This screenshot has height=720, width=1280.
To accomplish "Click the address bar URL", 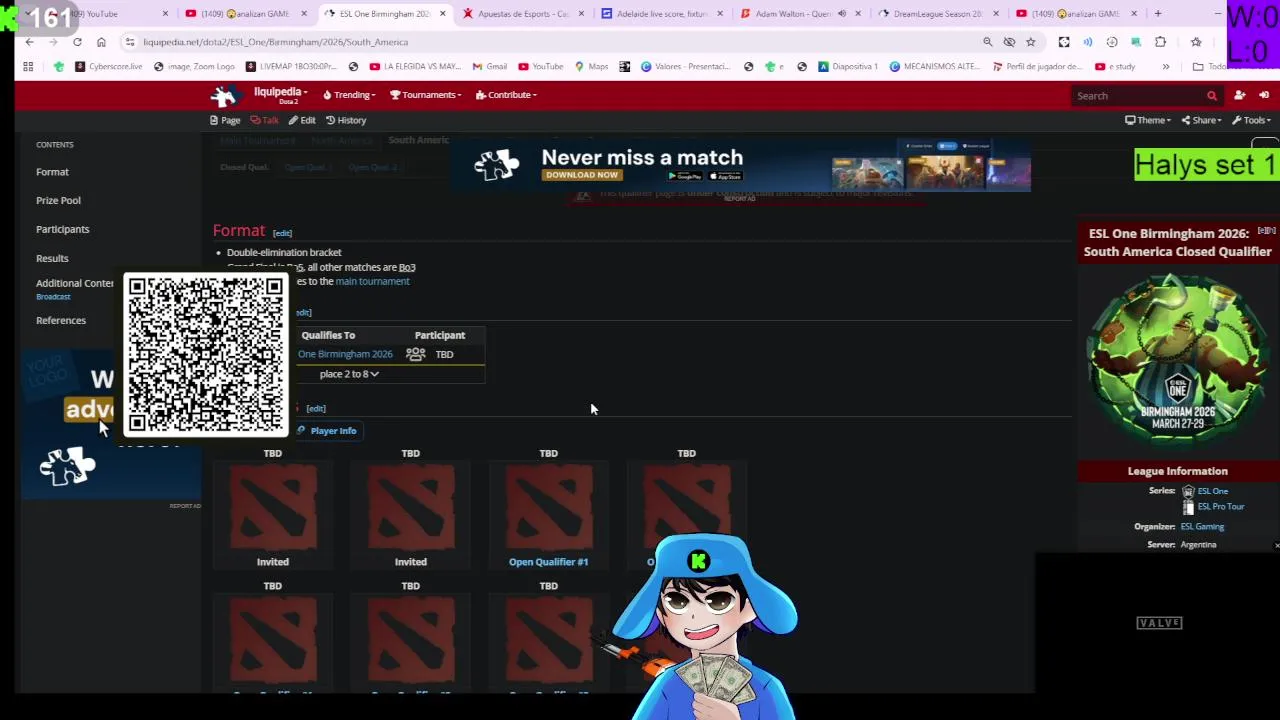I will [275, 42].
